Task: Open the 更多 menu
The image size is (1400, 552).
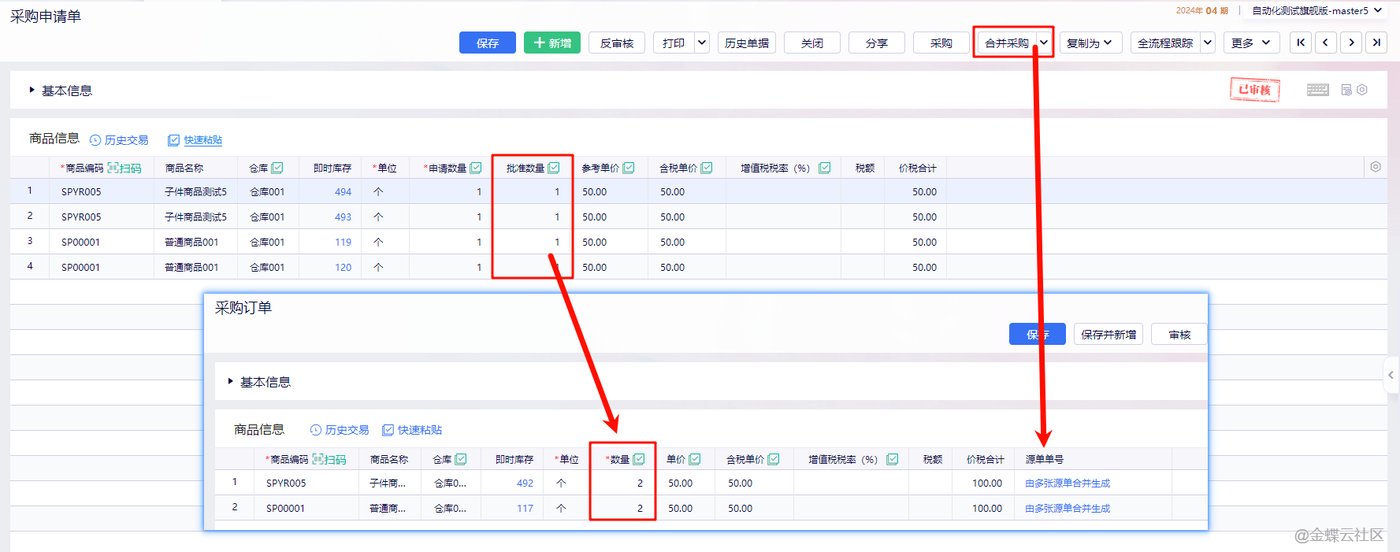Action: [x=1252, y=43]
